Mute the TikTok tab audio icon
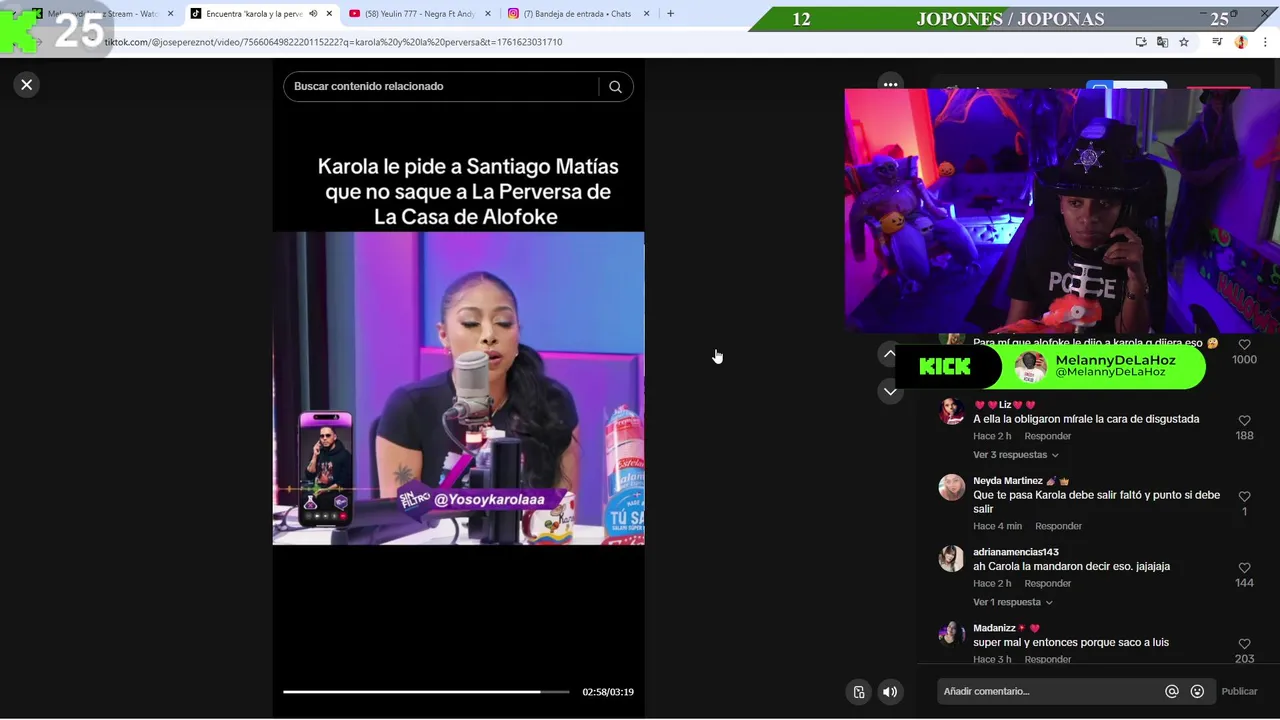This screenshot has height=720, width=1280. [313, 14]
